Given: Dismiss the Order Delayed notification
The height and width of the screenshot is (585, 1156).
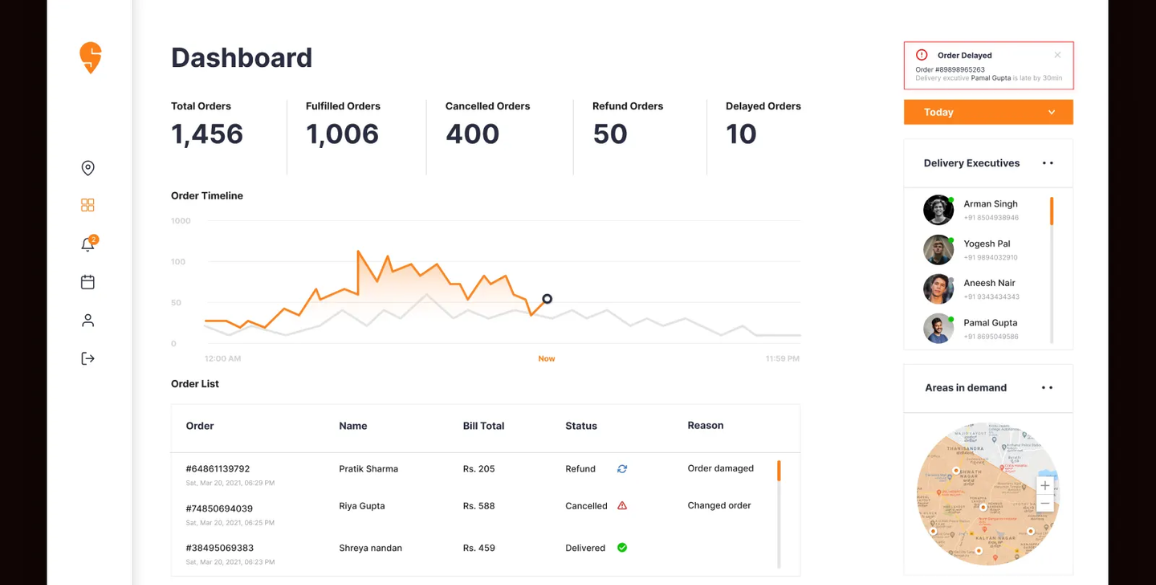Looking at the screenshot, I should pyautogui.click(x=1057, y=55).
